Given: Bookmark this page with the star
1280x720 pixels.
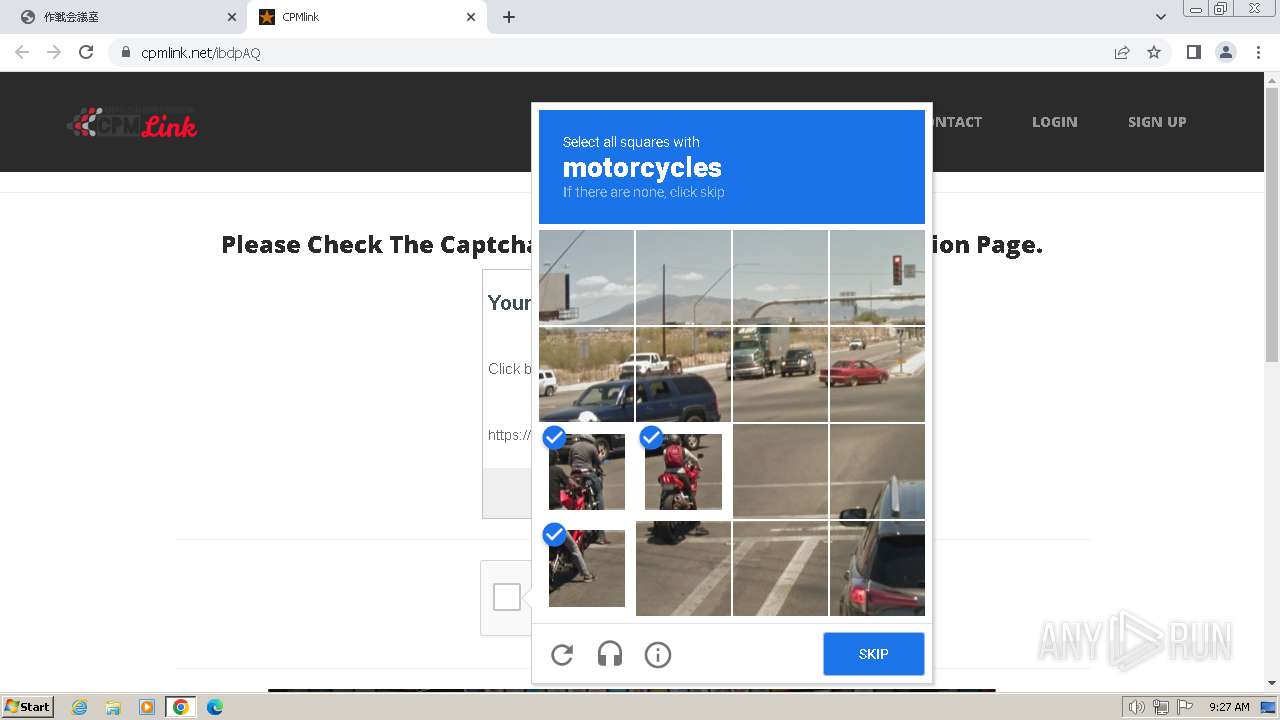Looking at the screenshot, I should coord(1154,52).
